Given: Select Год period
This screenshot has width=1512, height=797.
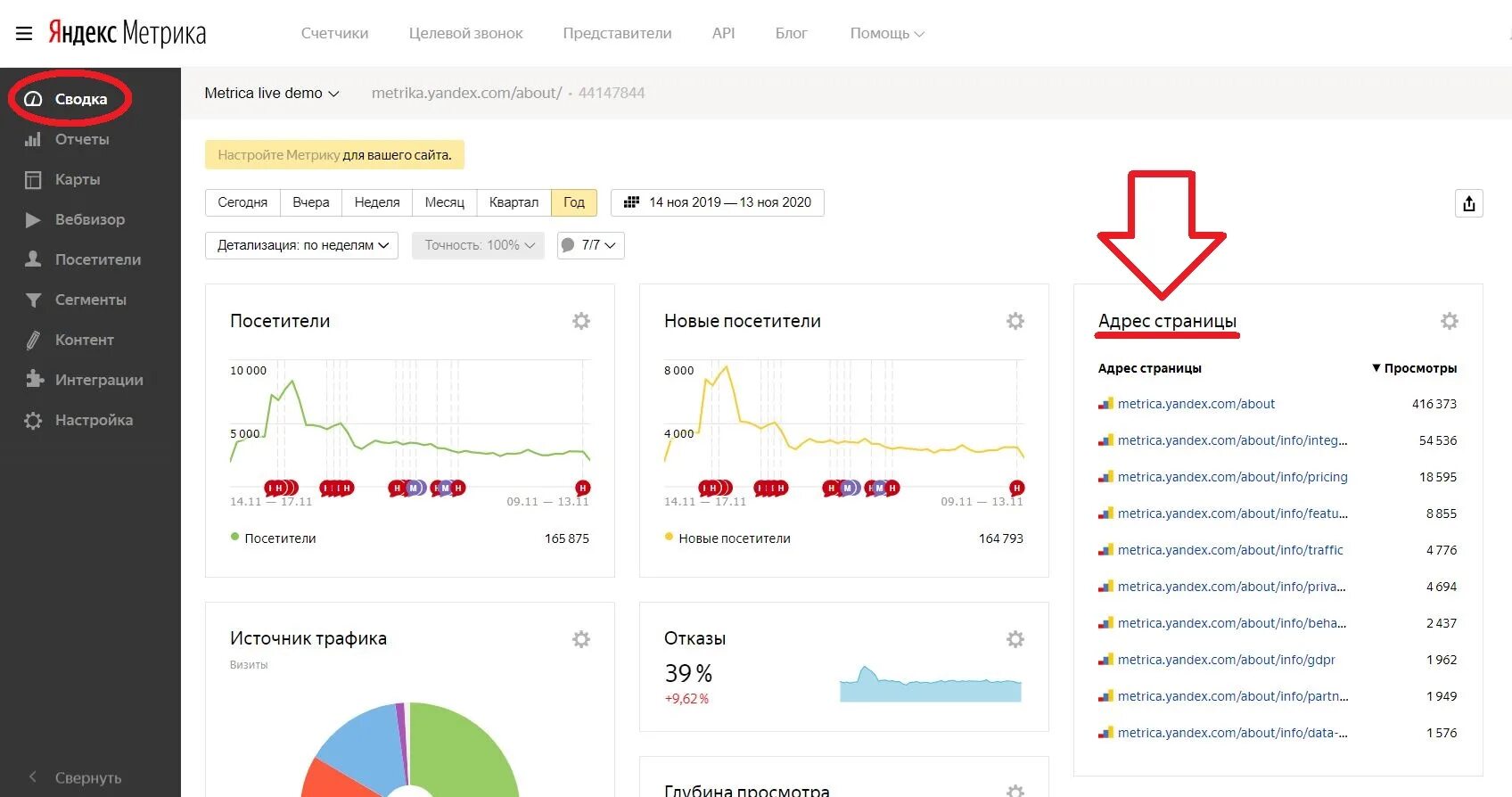Looking at the screenshot, I should click(x=574, y=202).
